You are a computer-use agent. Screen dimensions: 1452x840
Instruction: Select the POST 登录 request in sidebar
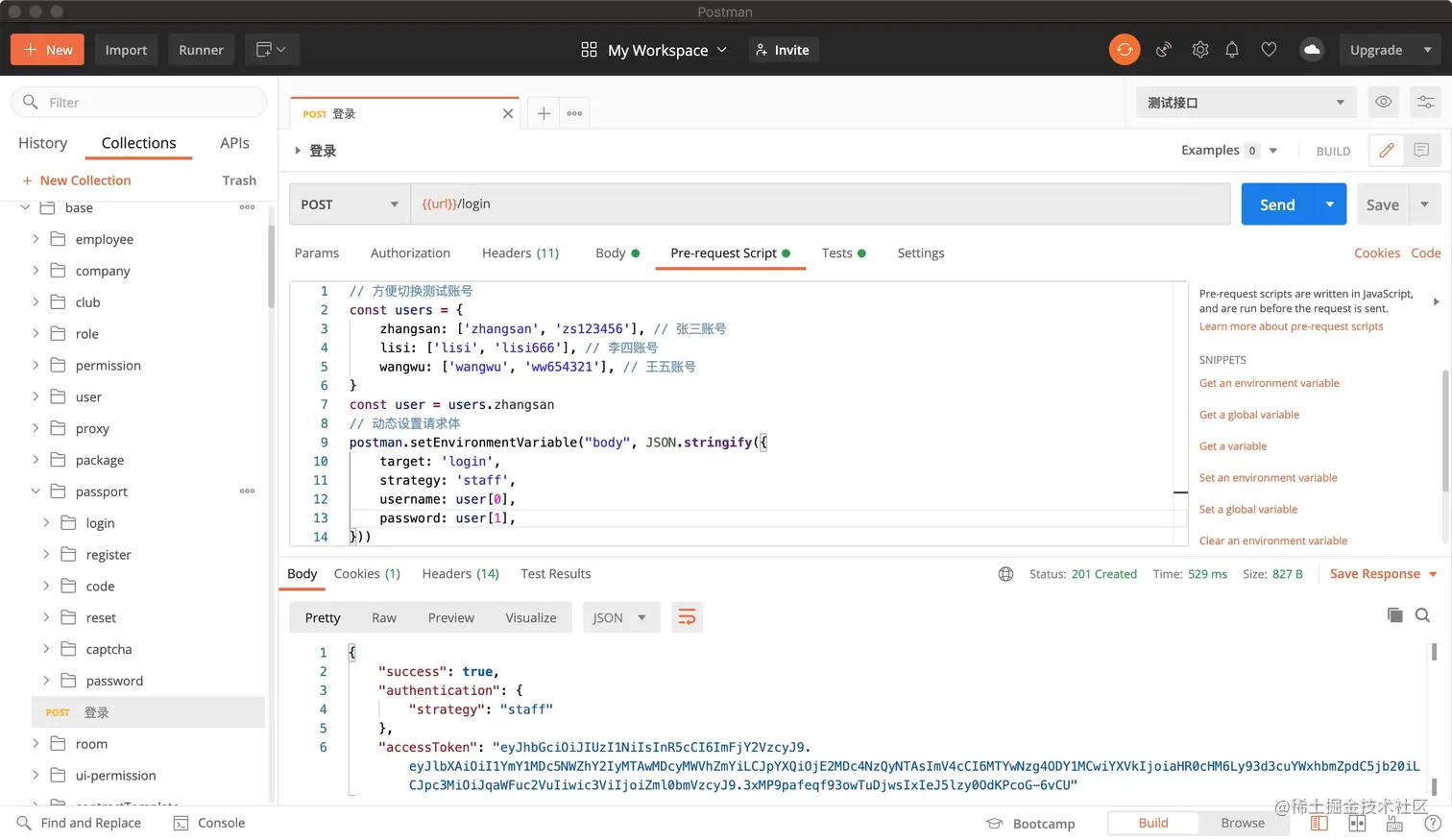[x=149, y=712]
